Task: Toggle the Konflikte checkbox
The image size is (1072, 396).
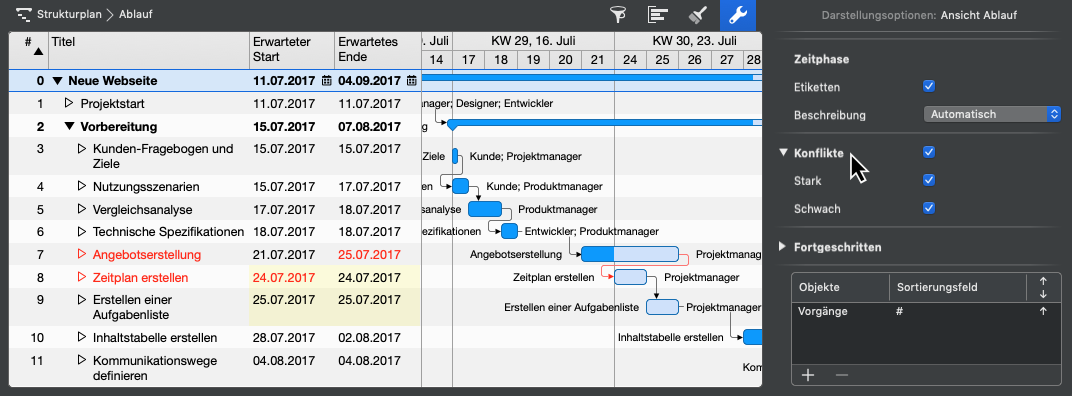Action: tap(928, 152)
